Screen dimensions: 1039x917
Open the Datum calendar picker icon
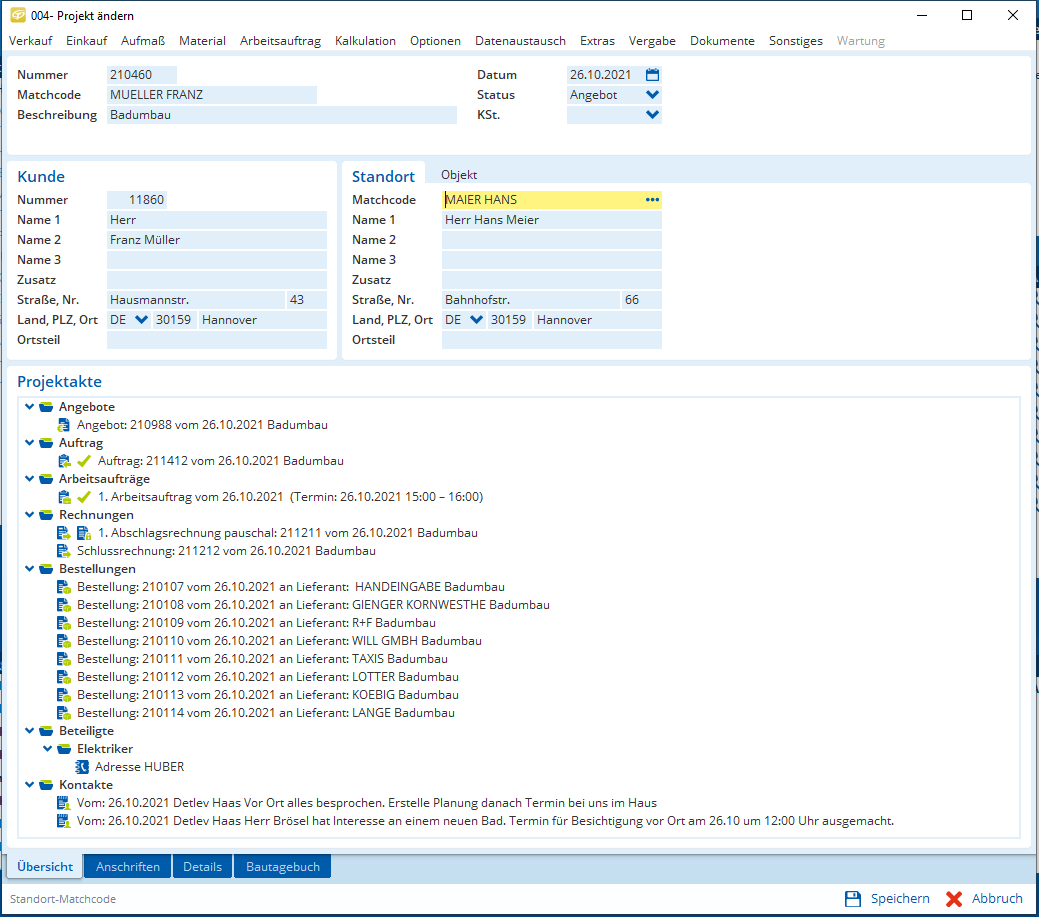(653, 75)
